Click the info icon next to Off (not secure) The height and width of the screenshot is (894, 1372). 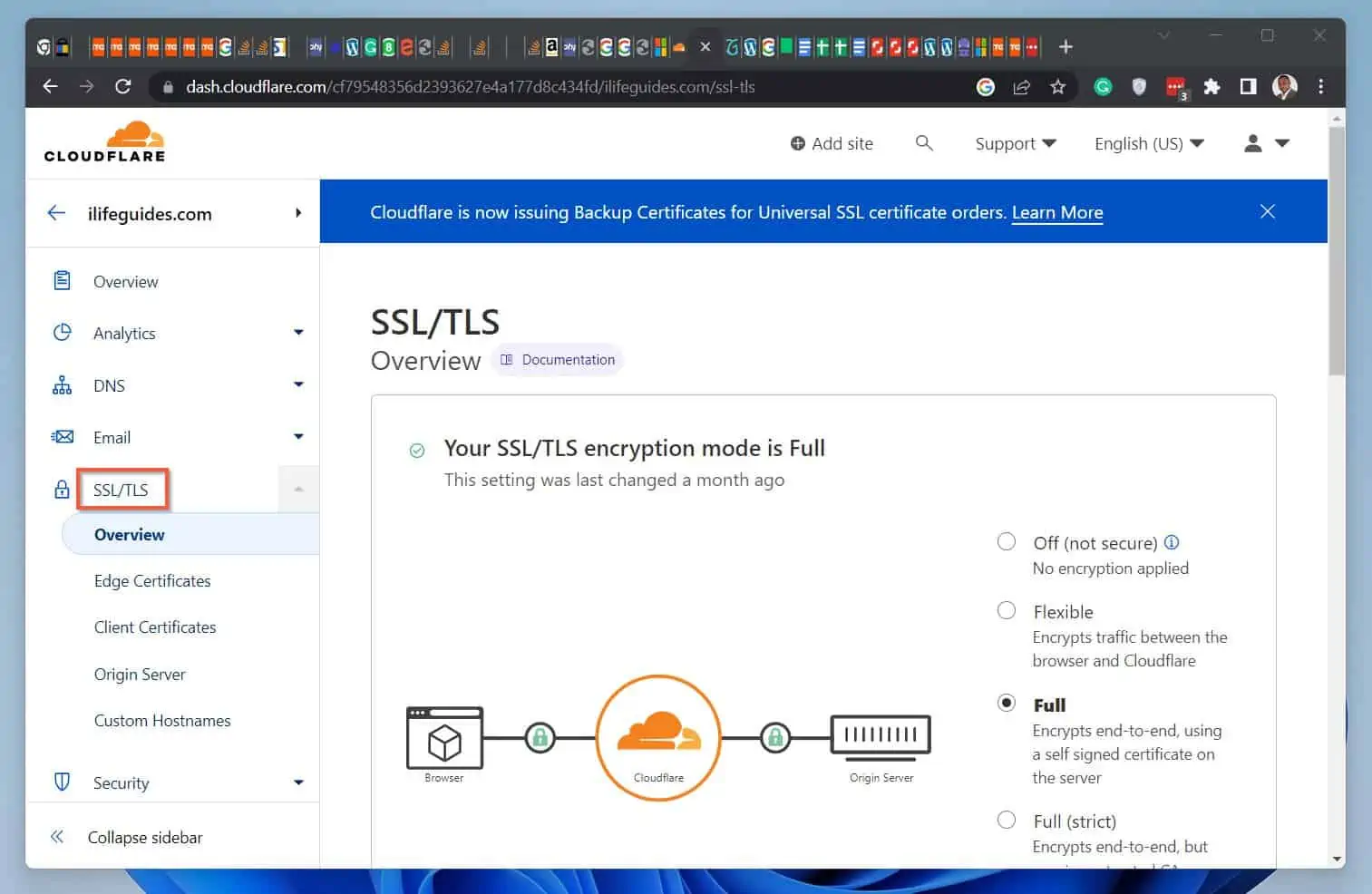tap(1172, 542)
